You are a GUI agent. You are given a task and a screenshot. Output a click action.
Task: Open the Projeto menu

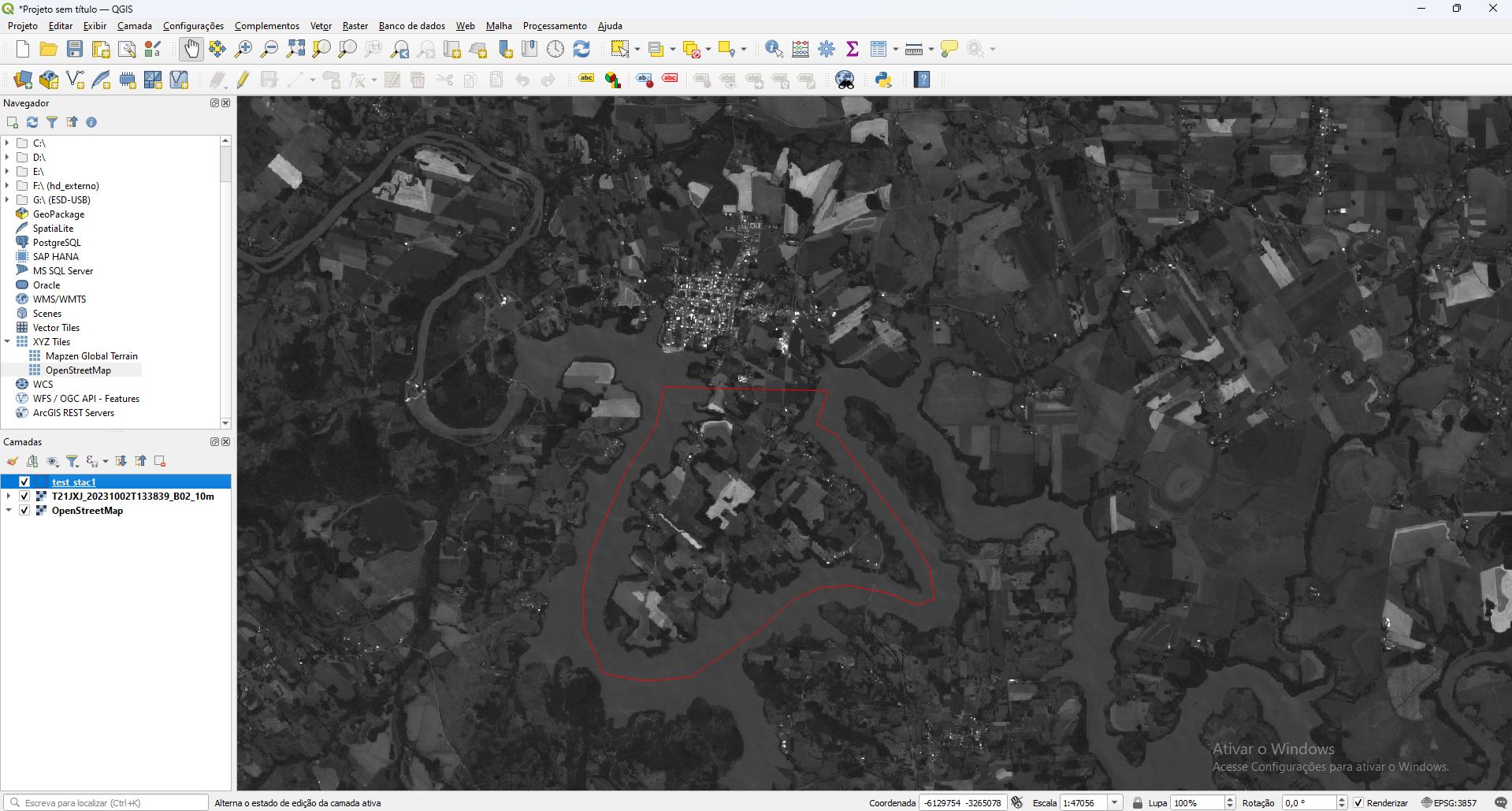tap(22, 26)
